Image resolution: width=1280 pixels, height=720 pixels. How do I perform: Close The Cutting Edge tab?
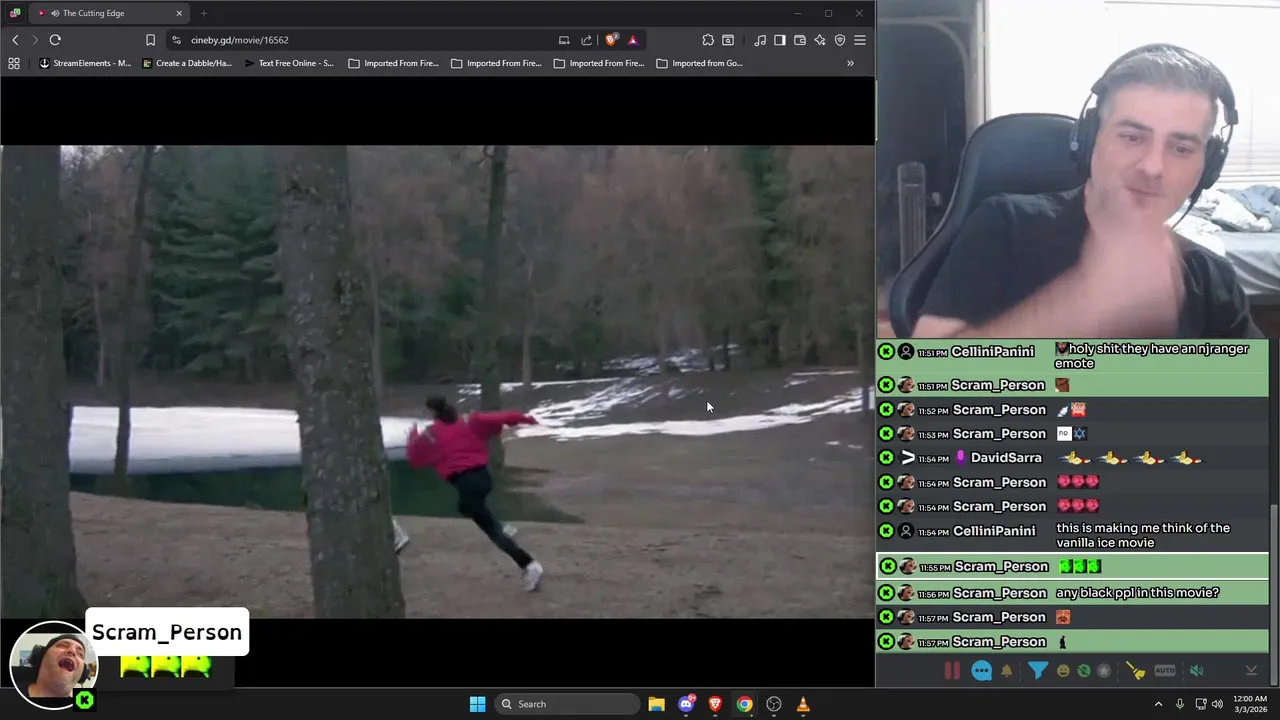coord(179,13)
